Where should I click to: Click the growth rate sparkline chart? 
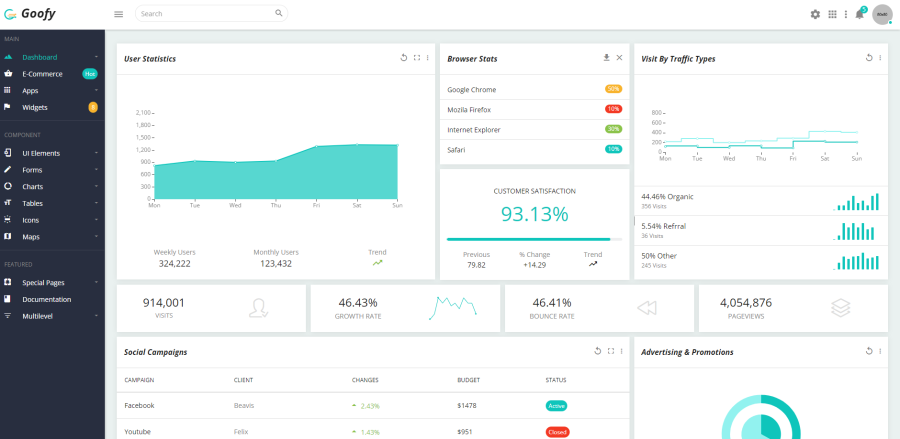453,308
